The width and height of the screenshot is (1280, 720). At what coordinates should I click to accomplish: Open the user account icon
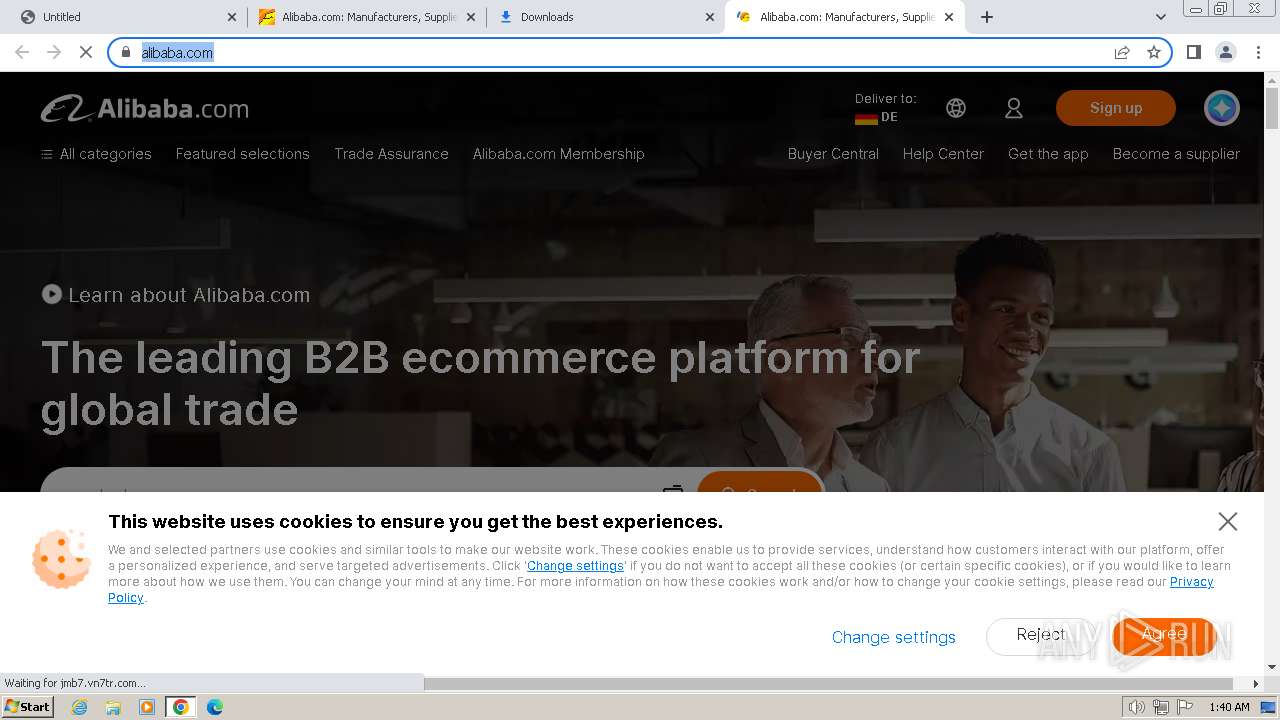1014,108
